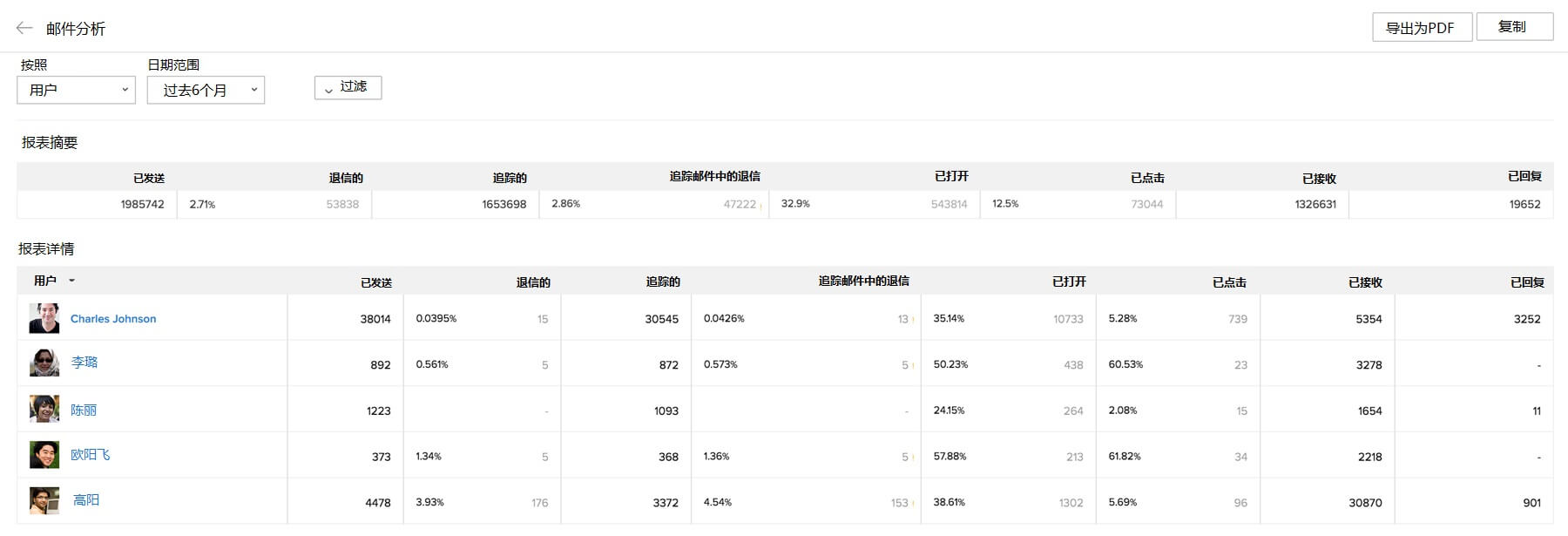Open the 过去6个月 date range dropdown

tap(206, 90)
